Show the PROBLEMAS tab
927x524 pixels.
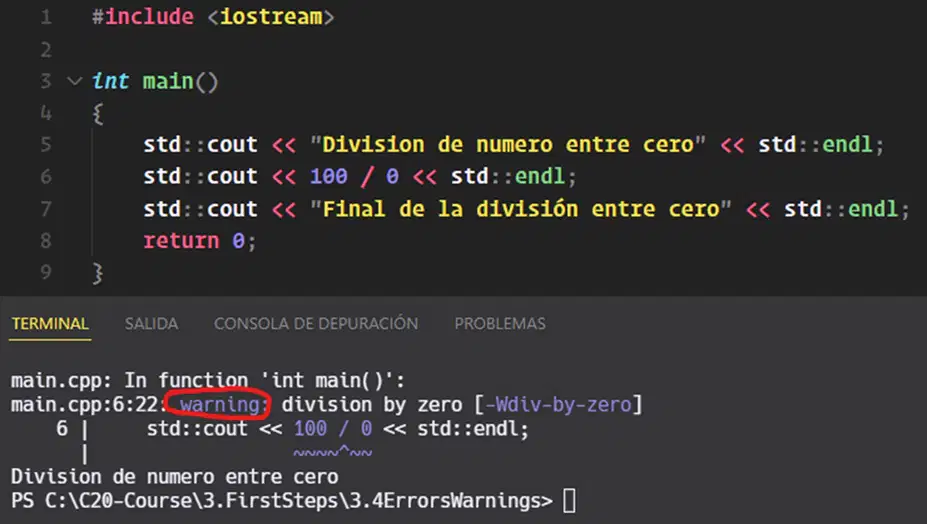[x=500, y=324]
